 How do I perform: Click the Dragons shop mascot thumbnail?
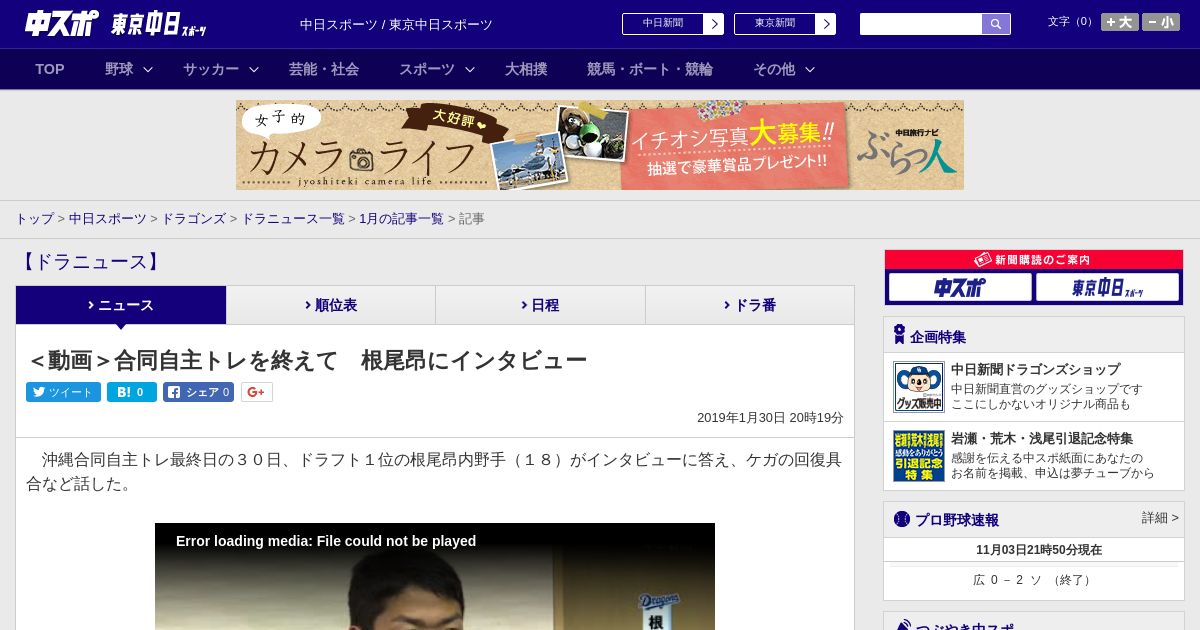[x=919, y=387]
